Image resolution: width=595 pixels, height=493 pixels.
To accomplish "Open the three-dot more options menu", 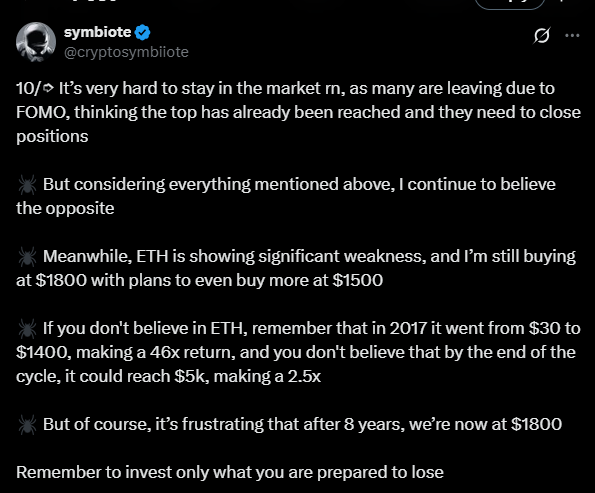I will [x=572, y=35].
